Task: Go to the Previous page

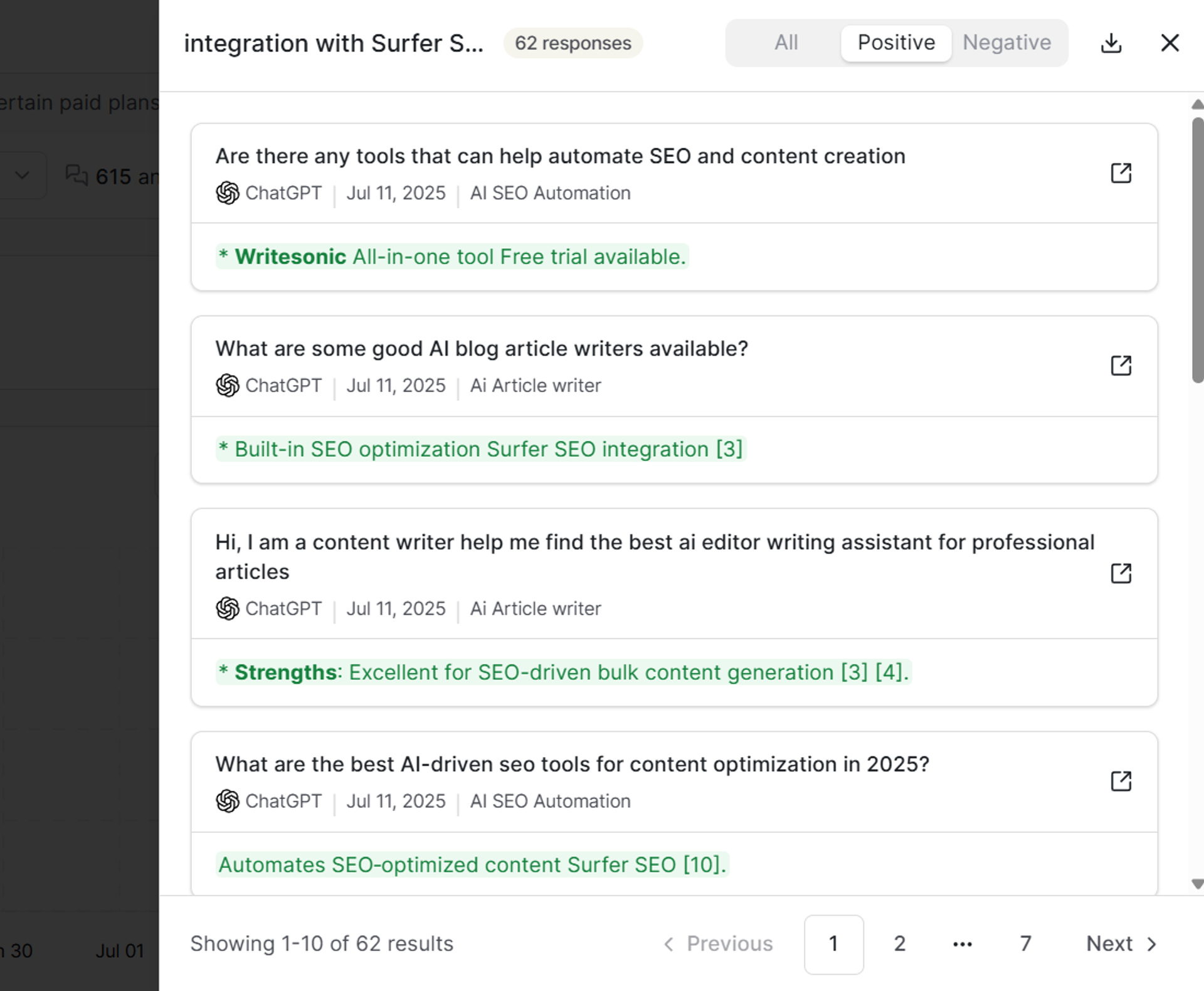Action: click(x=719, y=943)
